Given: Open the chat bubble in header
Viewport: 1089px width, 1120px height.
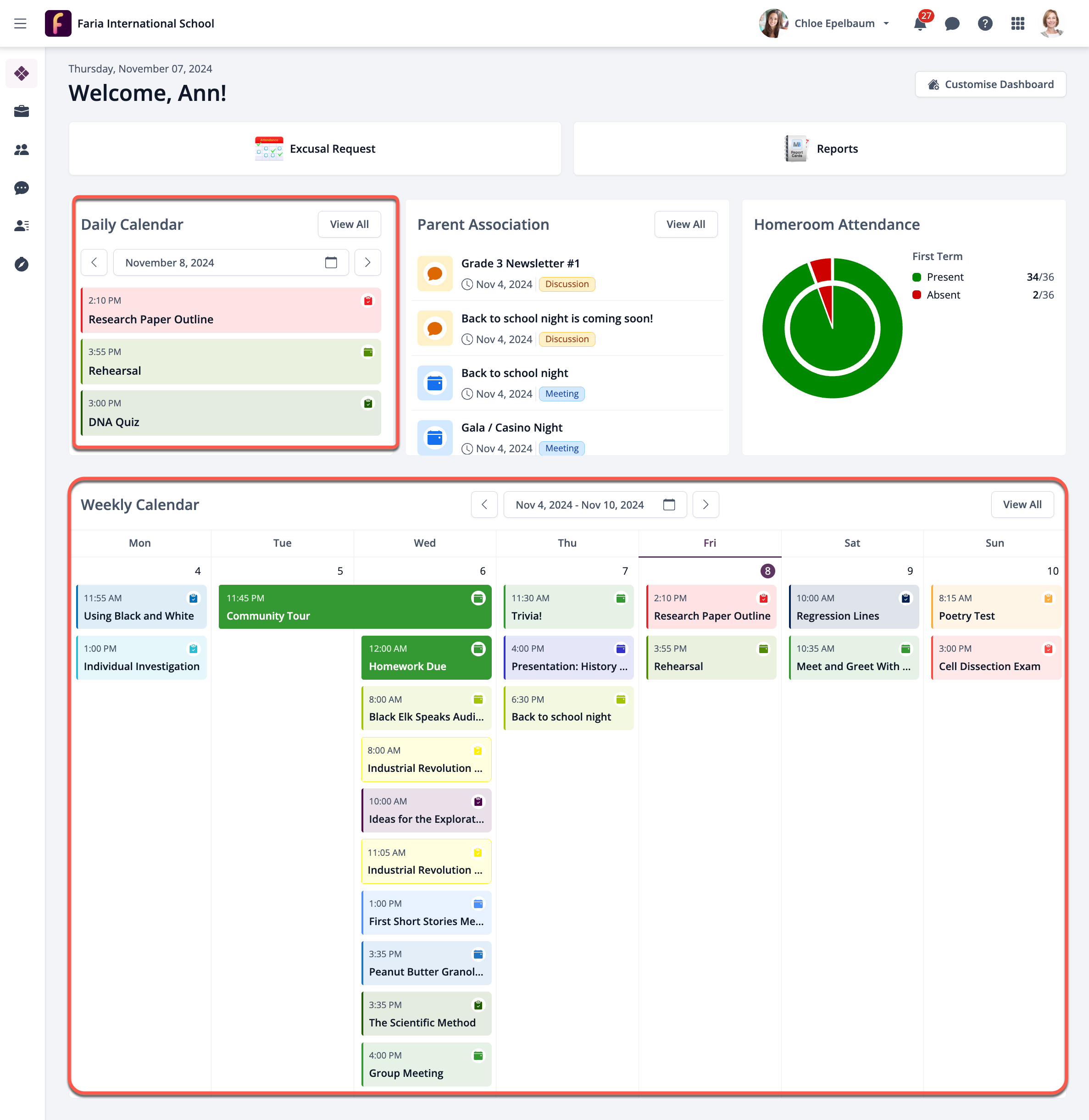Looking at the screenshot, I should 952,24.
